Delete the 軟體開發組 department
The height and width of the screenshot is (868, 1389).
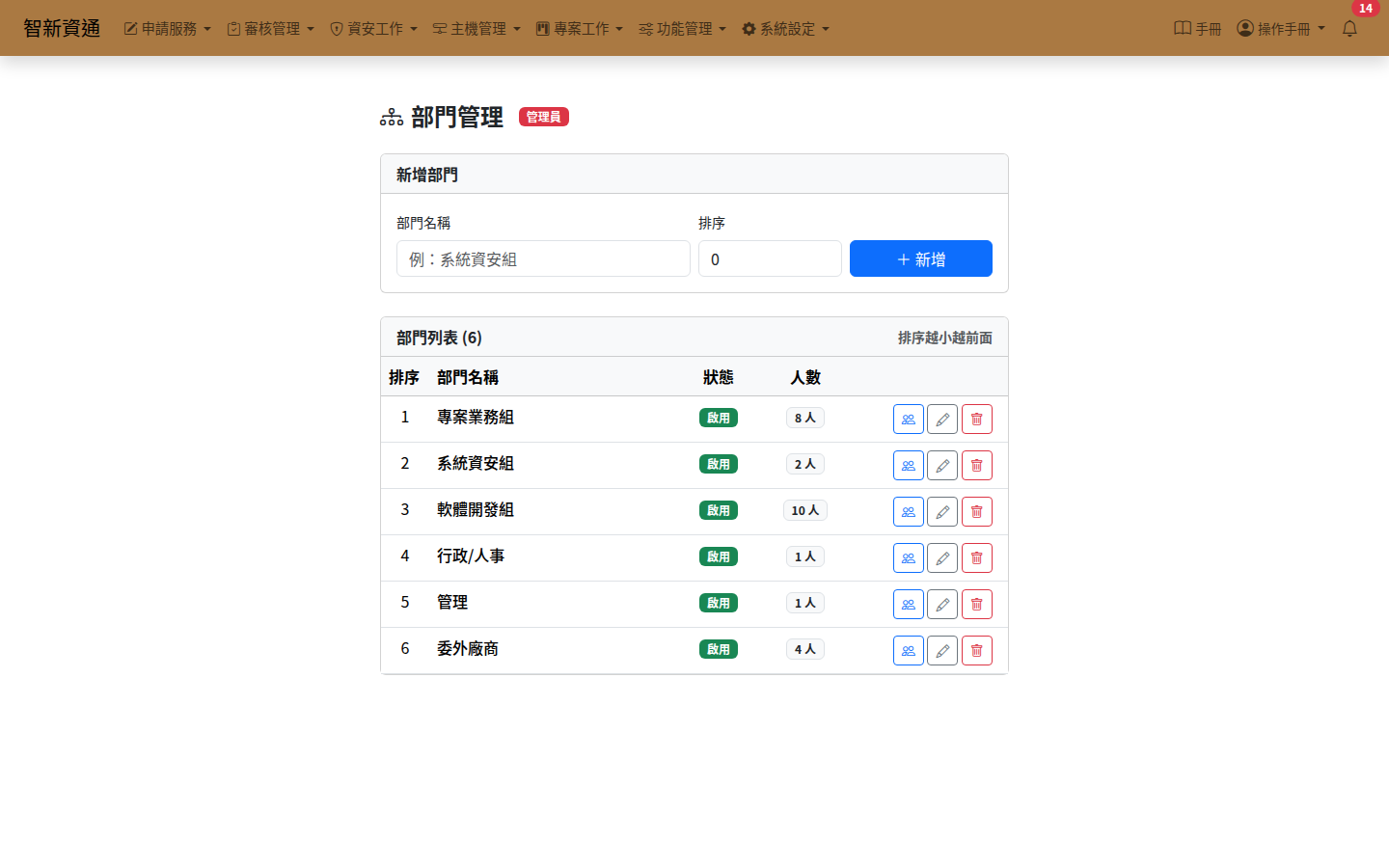coord(977,512)
